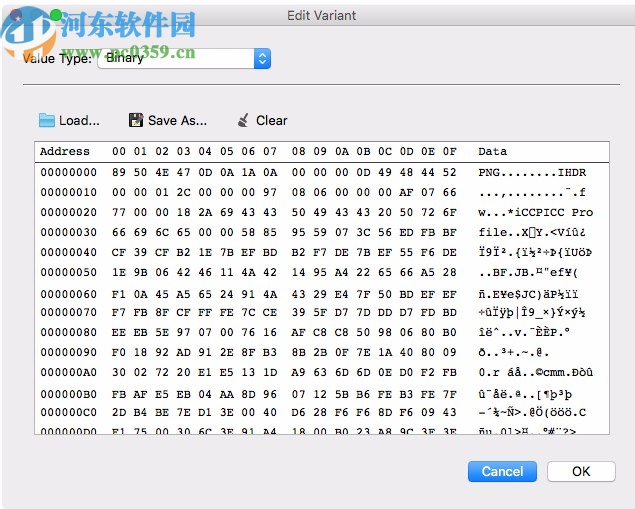The image size is (635, 509).
Task: Click the green maximize window button
Action: (56, 15)
